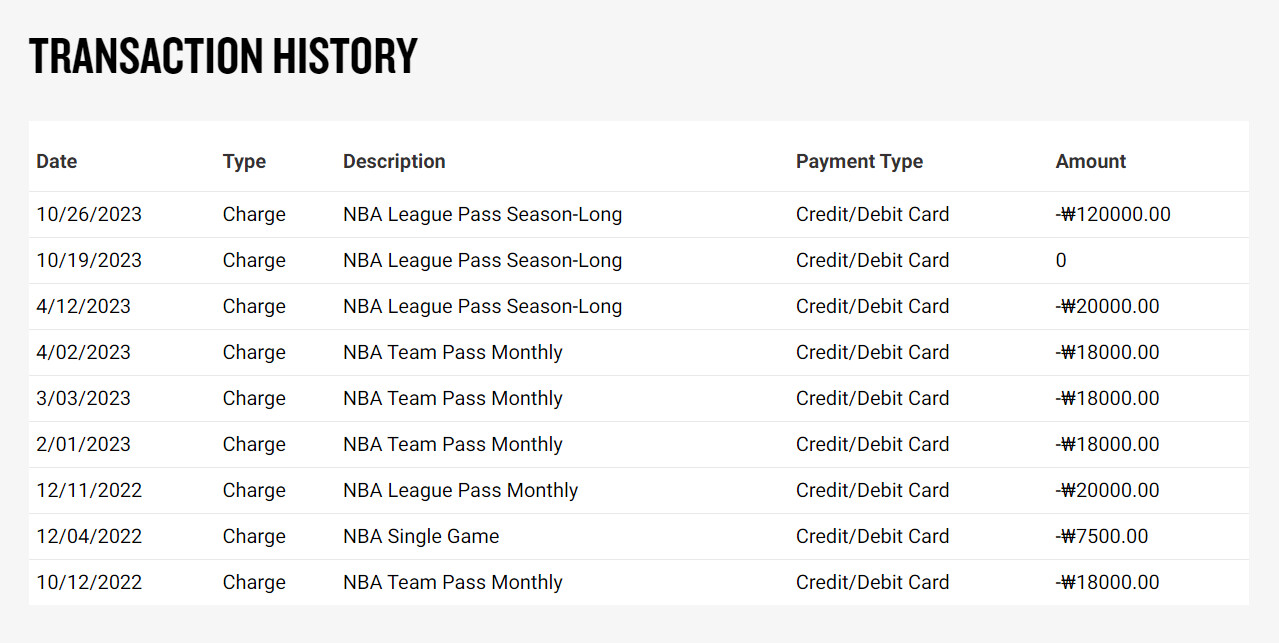
Task: Select the 3/03/2023 Team Pass Monthly description
Action: coord(452,398)
